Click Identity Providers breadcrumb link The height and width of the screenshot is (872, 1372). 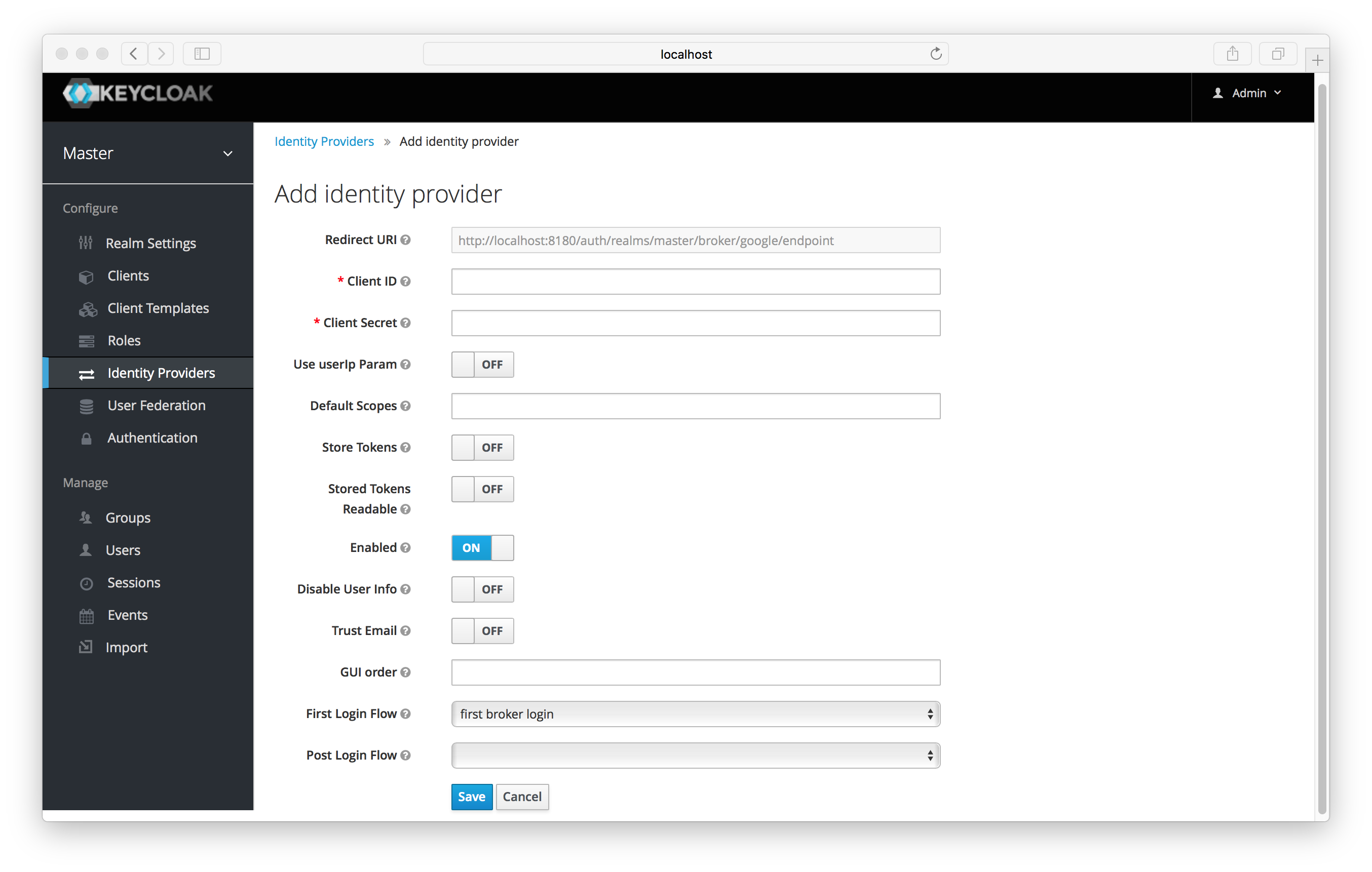pos(324,141)
